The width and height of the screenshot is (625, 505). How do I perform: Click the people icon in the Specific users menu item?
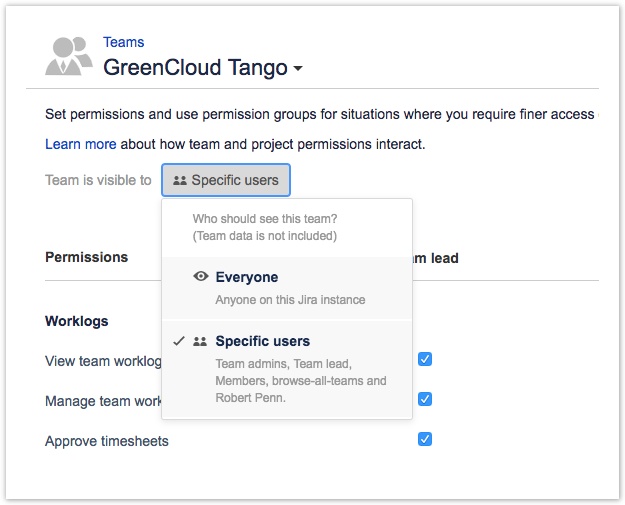click(200, 341)
